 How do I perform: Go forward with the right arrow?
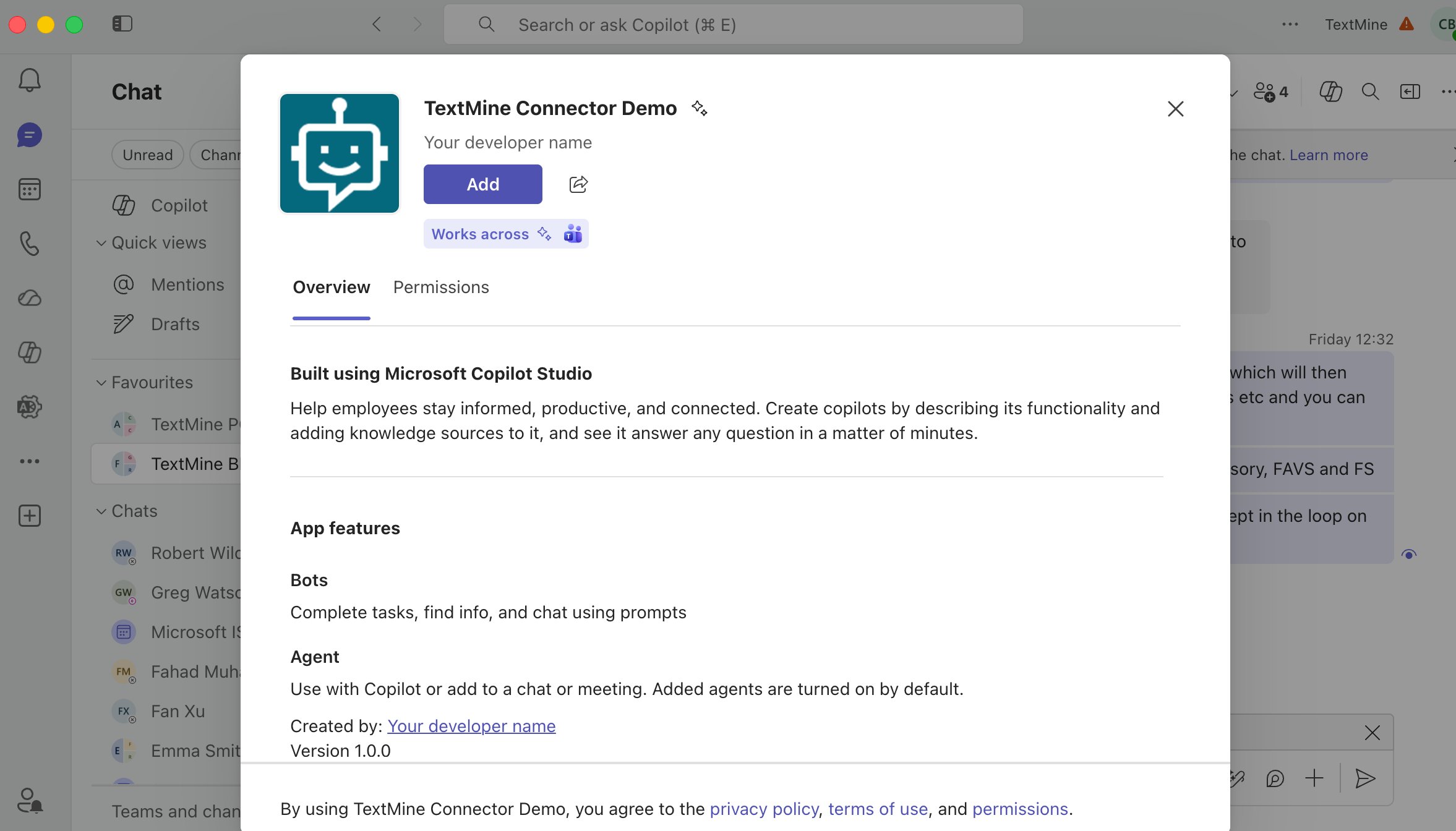pyautogui.click(x=418, y=24)
